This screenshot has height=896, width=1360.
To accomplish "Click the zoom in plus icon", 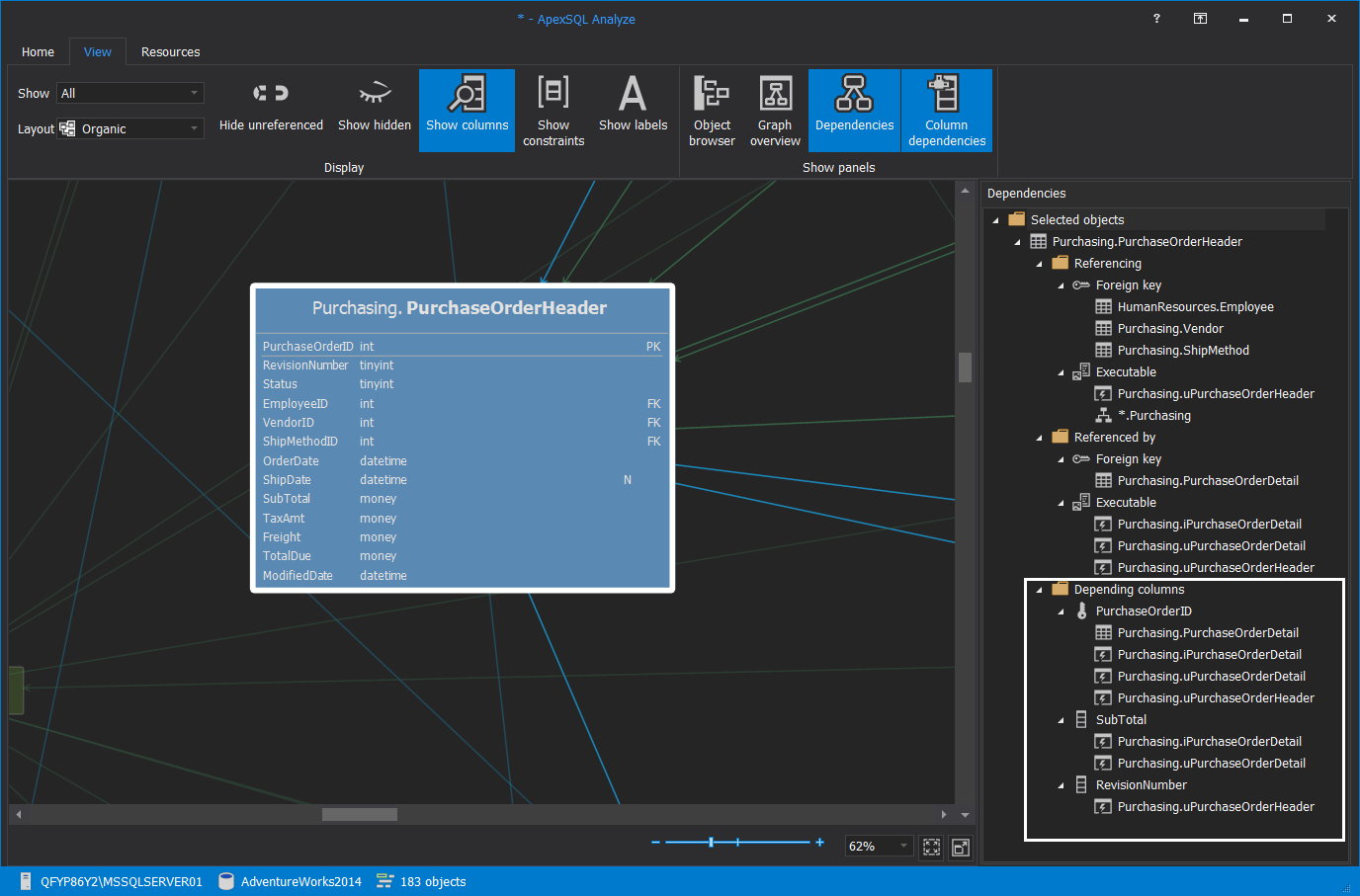I will [819, 843].
